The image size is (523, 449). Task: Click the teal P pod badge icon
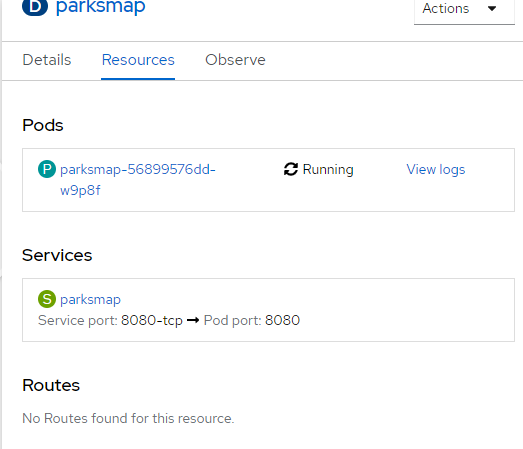point(47,169)
